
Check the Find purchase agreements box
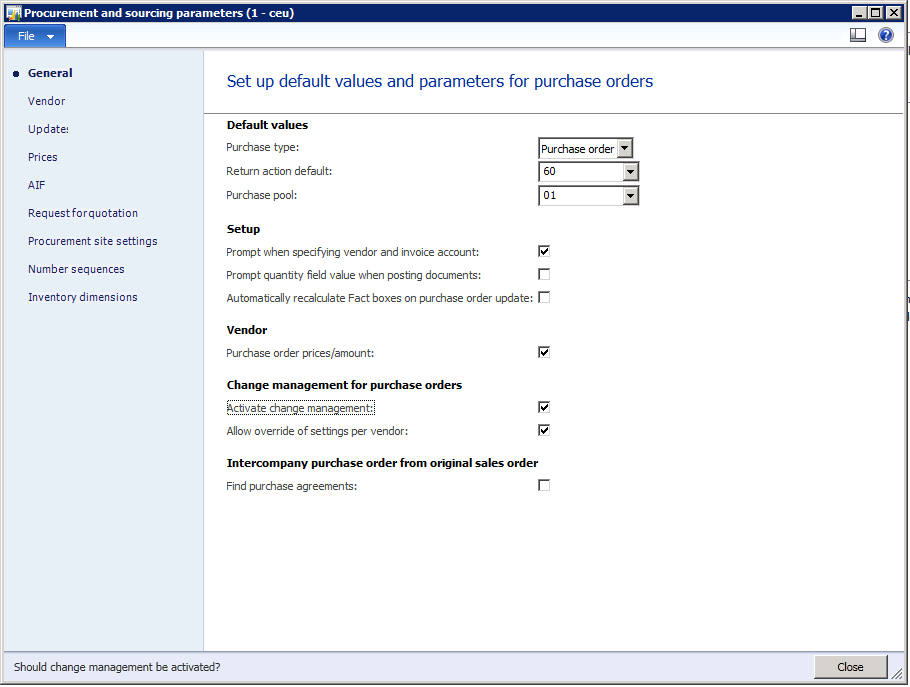pos(544,486)
